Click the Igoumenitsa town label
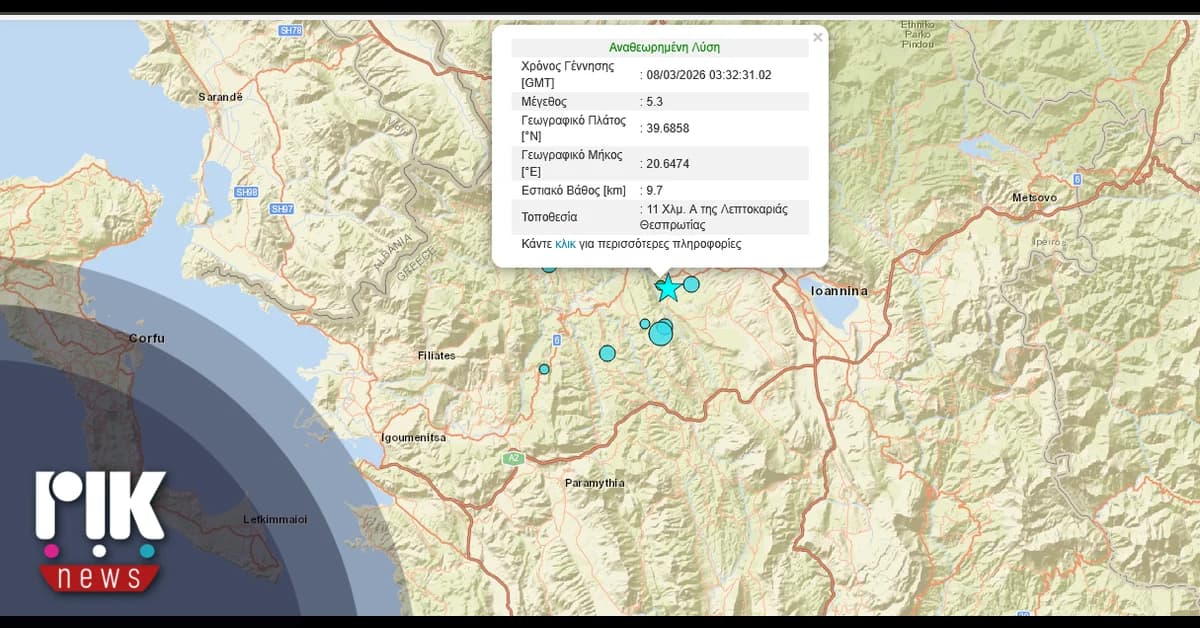Screen dimensions: 1200x628 pyautogui.click(x=414, y=438)
